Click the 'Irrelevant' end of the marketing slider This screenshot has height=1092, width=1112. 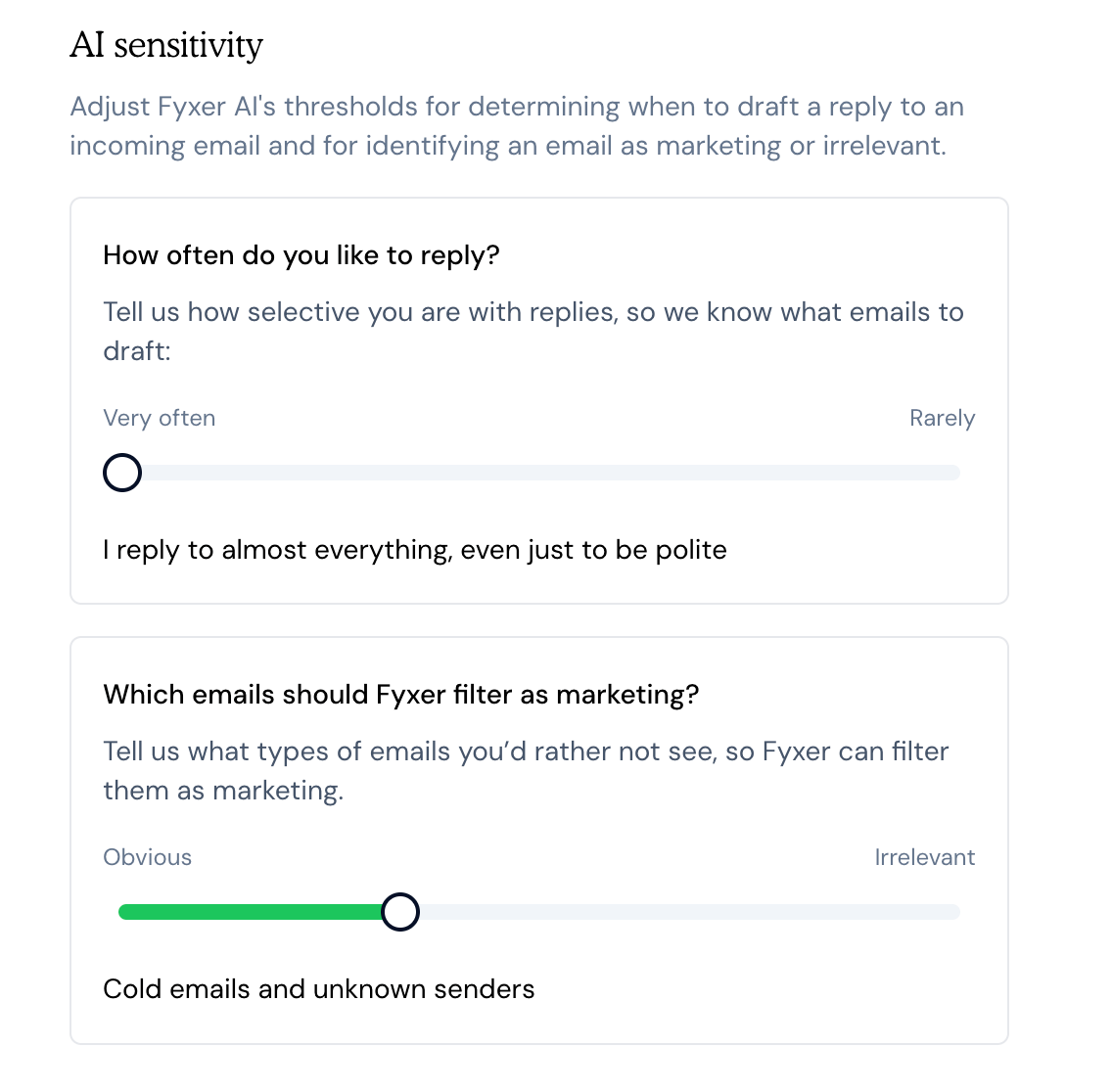(954, 911)
